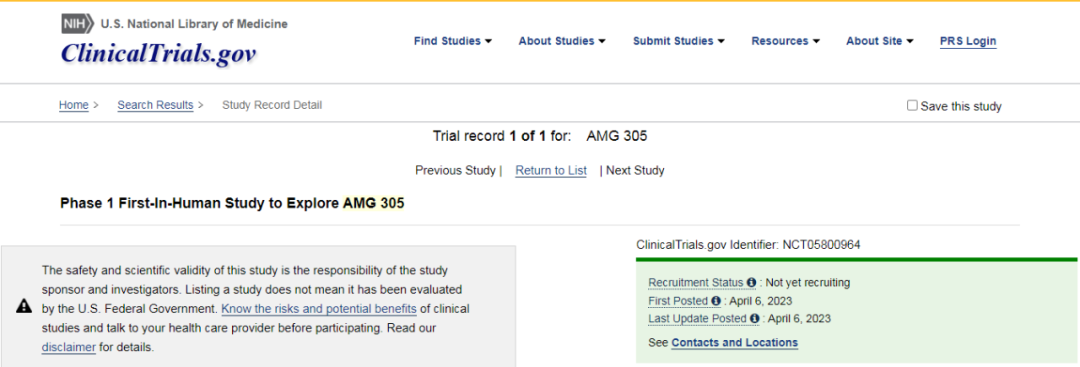The image size is (1080, 367).
Task: Click the First Posted label
Action: pyautogui.click(x=678, y=302)
